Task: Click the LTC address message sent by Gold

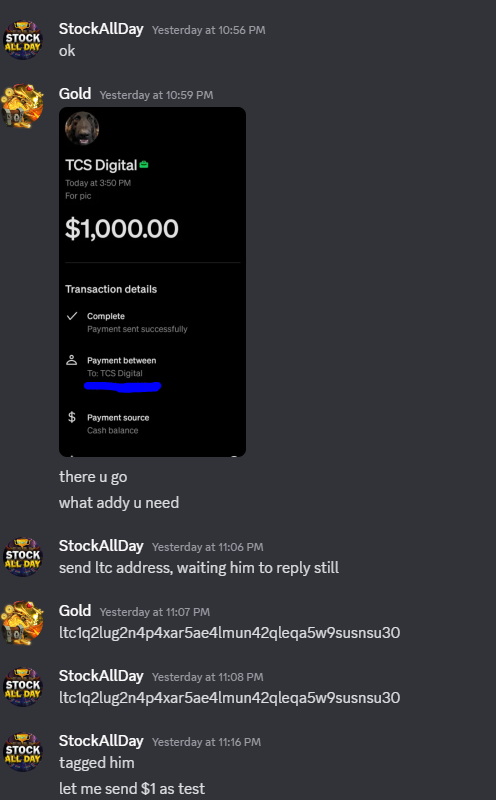Action: (x=230, y=633)
